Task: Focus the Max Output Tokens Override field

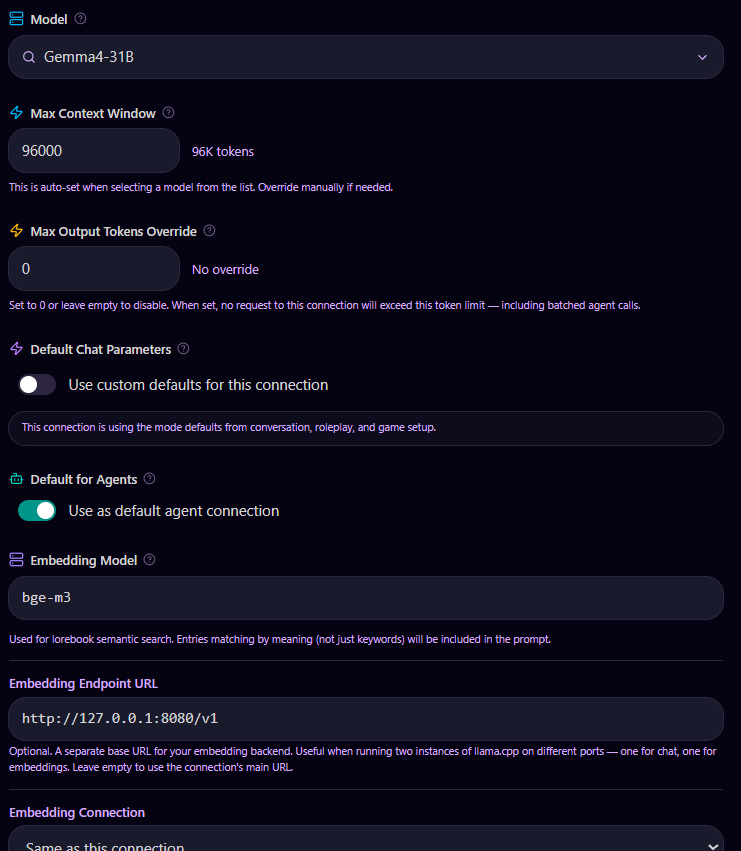Action: pos(93,269)
